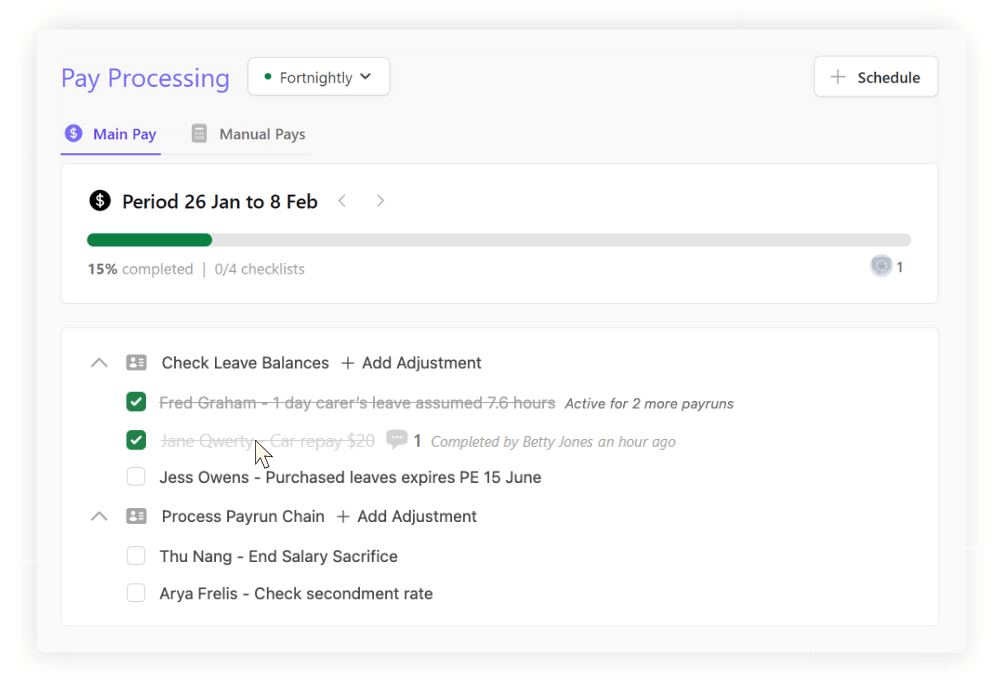
Task: Collapse the Process Payrun Chain section
Action: (99, 517)
